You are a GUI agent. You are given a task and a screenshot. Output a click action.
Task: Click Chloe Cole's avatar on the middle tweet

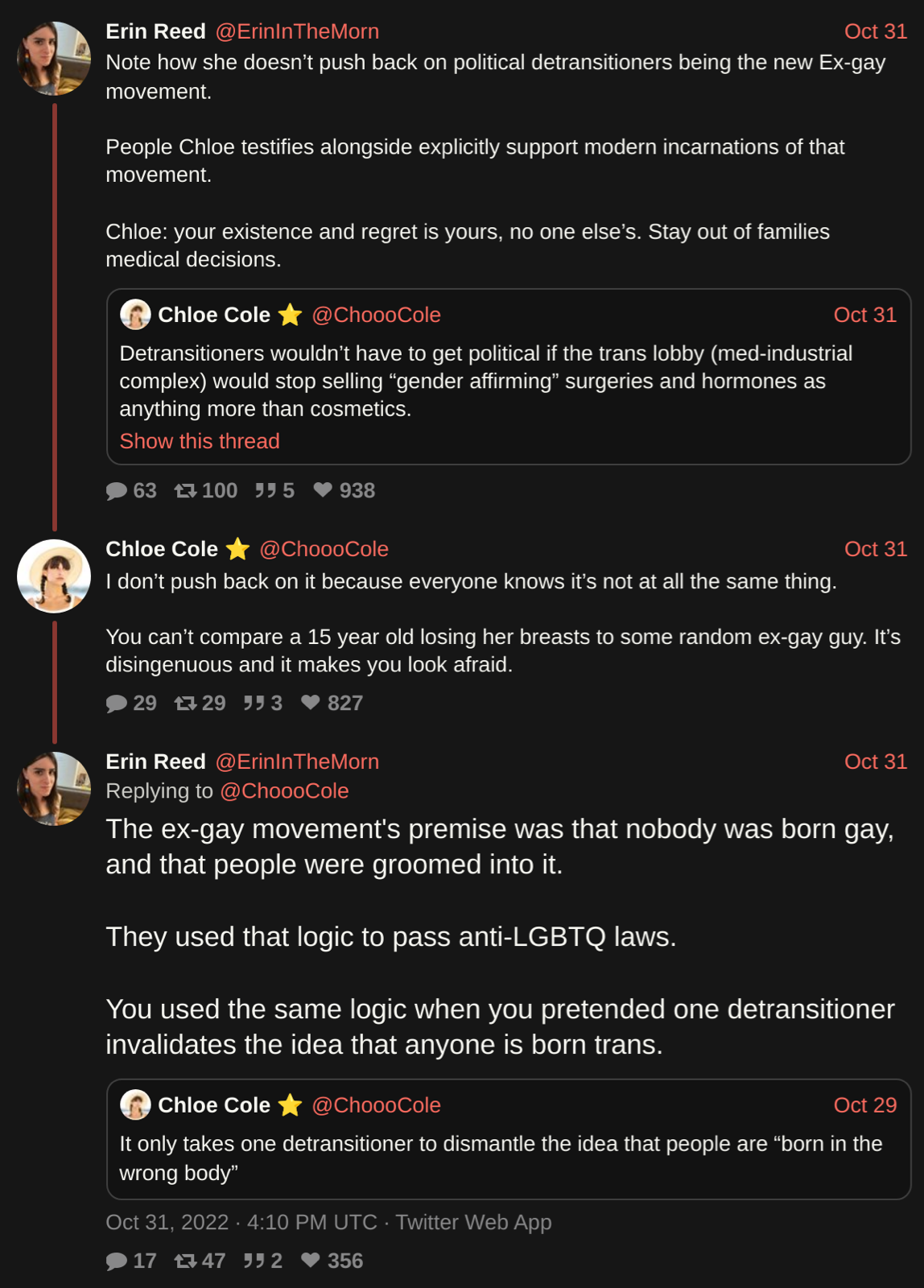click(54, 576)
